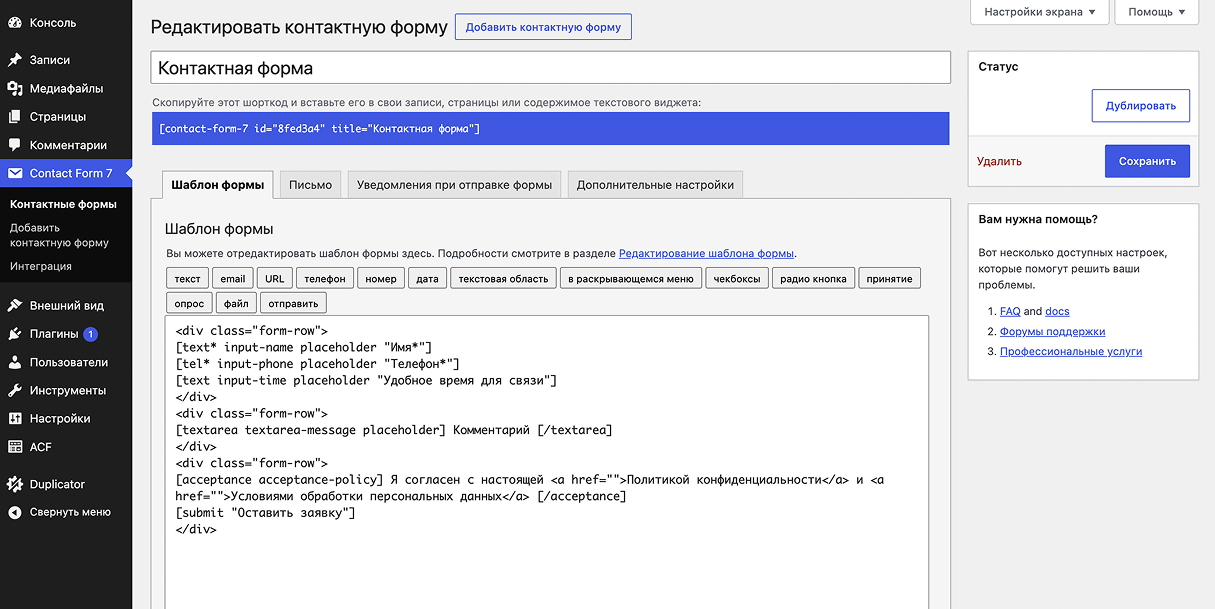Screen dimensions: 1215x609
Task: Open the Комментарии menu item
Action: [66, 145]
